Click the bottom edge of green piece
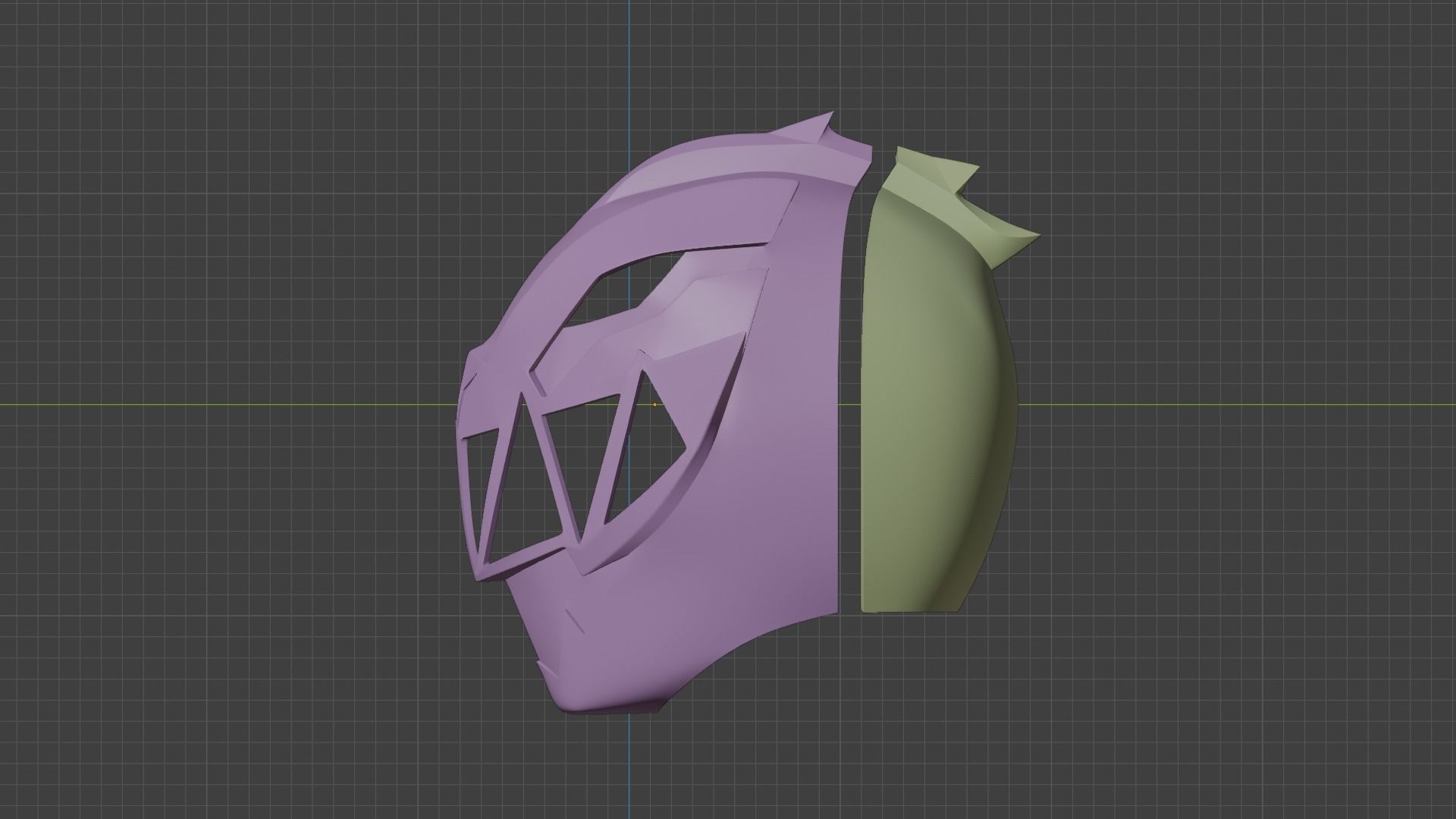Viewport: 1456px width, 819px height. click(x=910, y=609)
